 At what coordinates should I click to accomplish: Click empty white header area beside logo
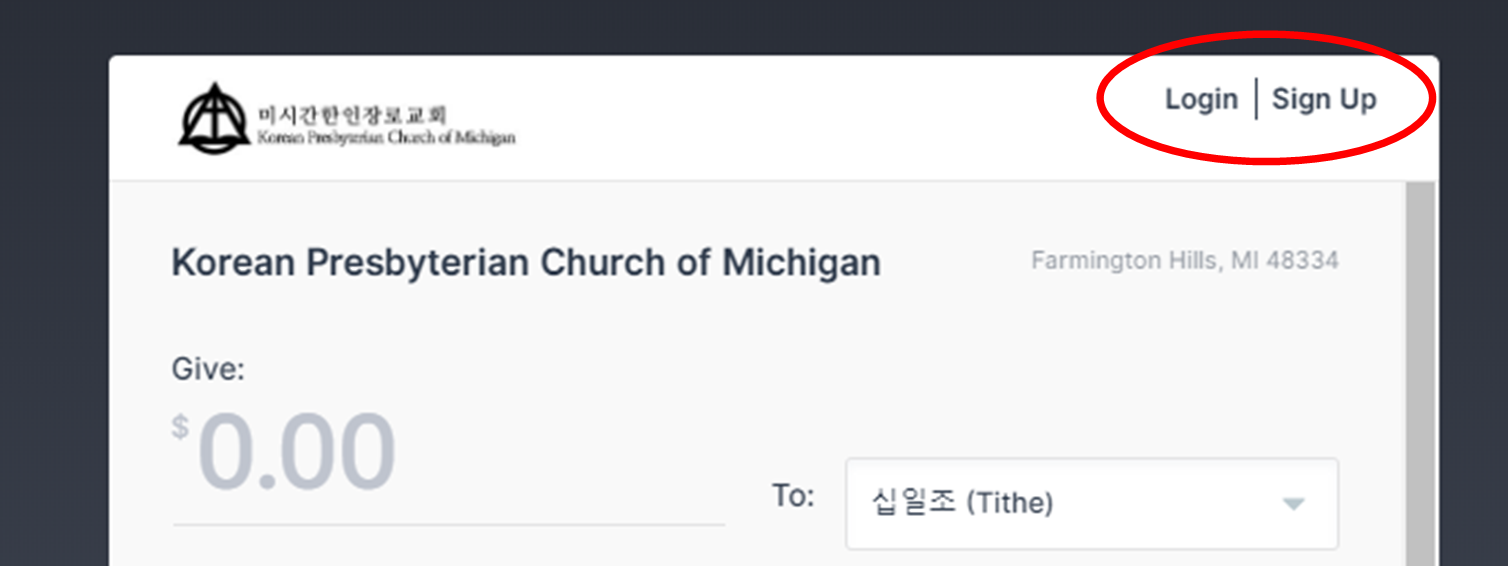[800, 118]
